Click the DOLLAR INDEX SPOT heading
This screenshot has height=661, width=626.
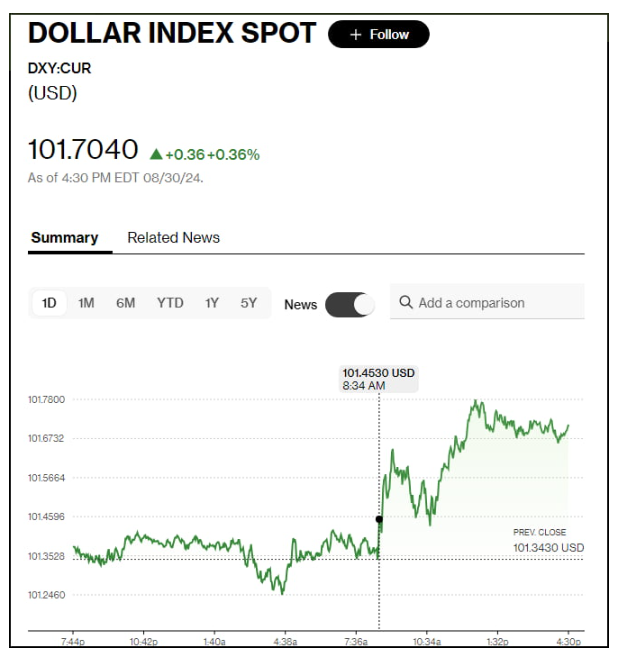click(171, 34)
